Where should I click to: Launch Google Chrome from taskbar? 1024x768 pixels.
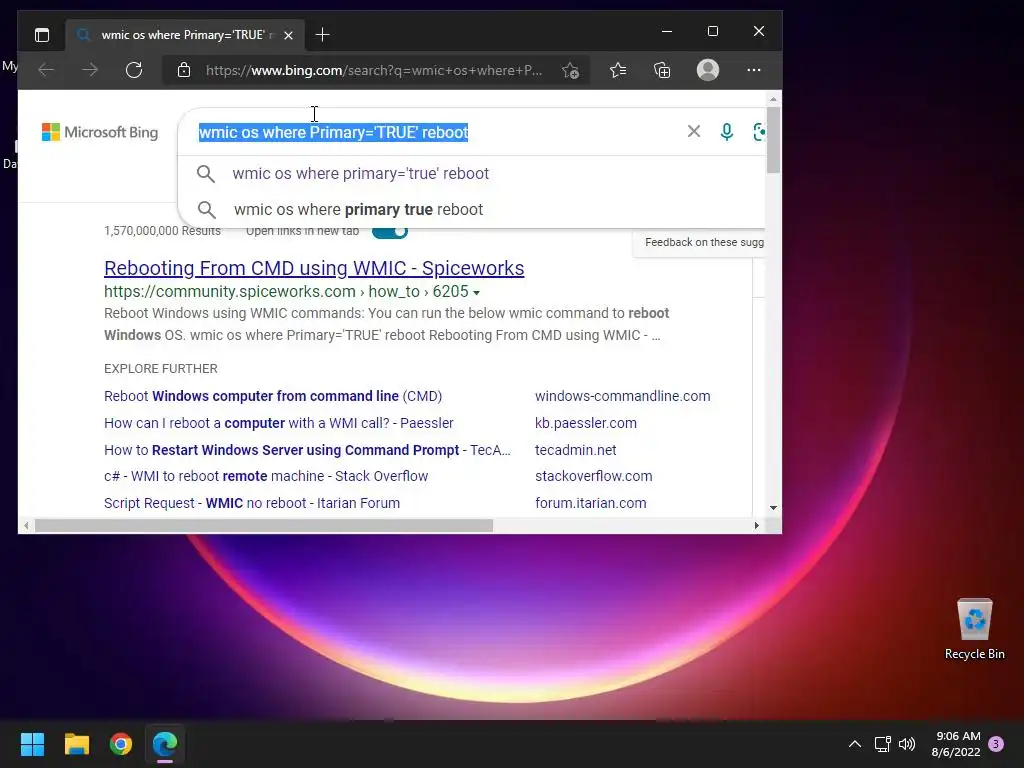pos(121,744)
